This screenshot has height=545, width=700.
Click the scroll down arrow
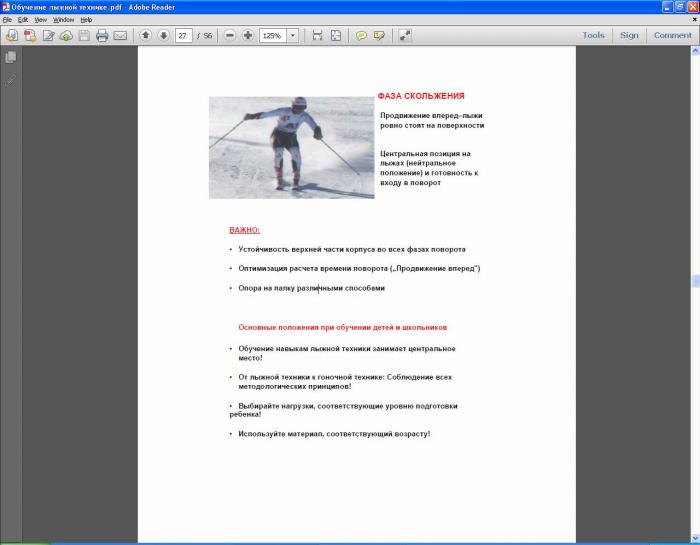point(695,538)
